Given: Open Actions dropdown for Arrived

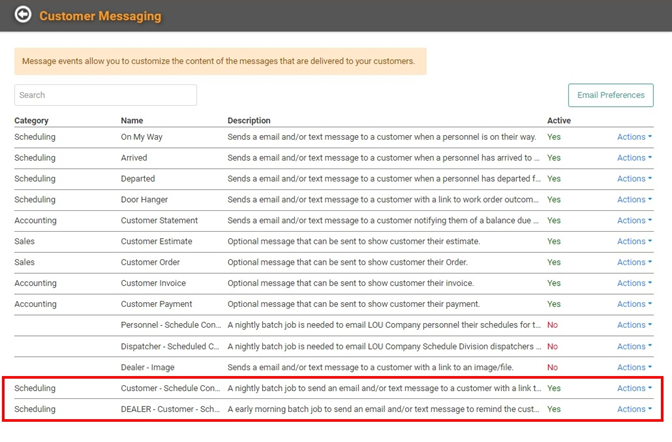Looking at the screenshot, I should pos(634,158).
